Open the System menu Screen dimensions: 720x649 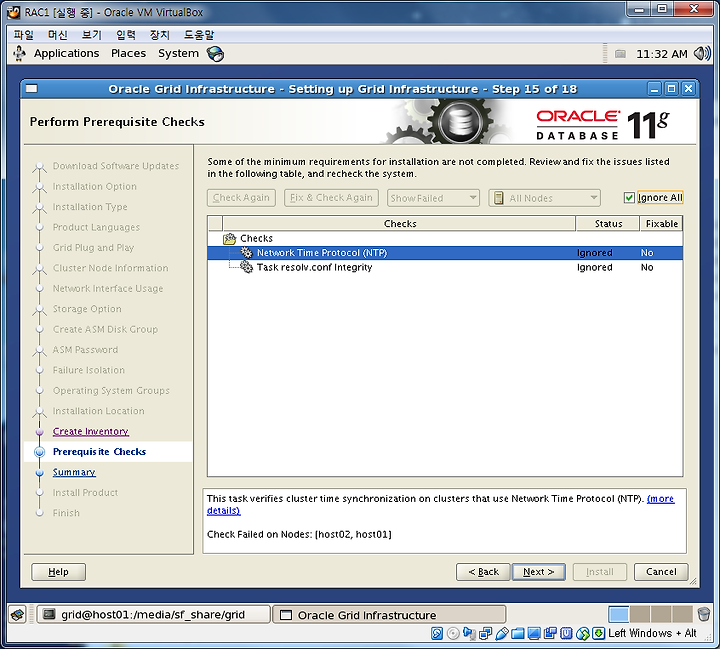pos(178,54)
